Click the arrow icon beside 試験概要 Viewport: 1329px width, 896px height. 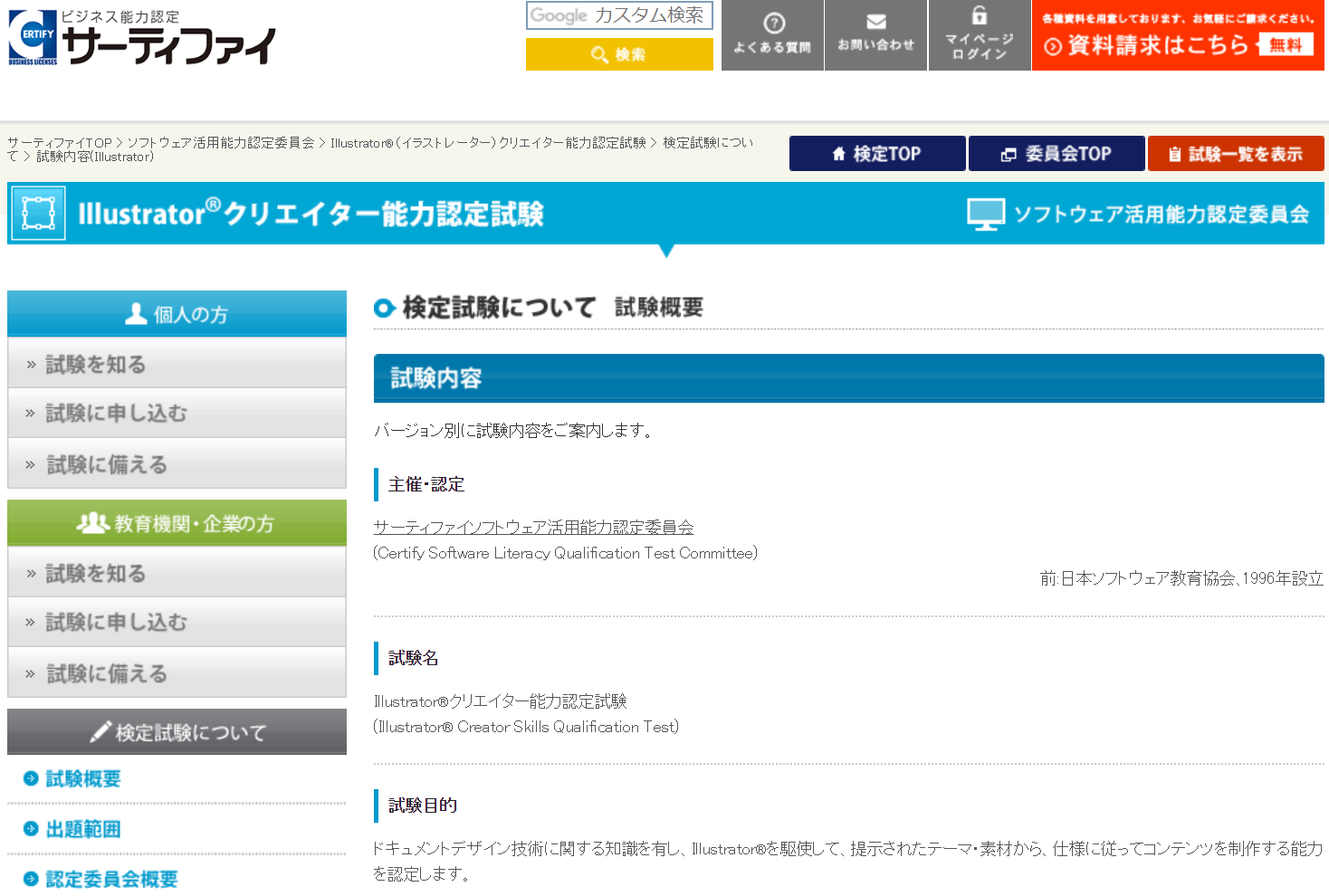click(x=31, y=778)
